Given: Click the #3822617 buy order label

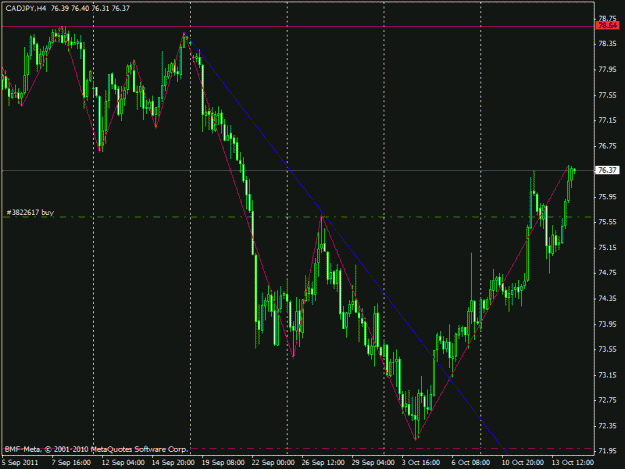Looking at the screenshot, I should [30, 212].
